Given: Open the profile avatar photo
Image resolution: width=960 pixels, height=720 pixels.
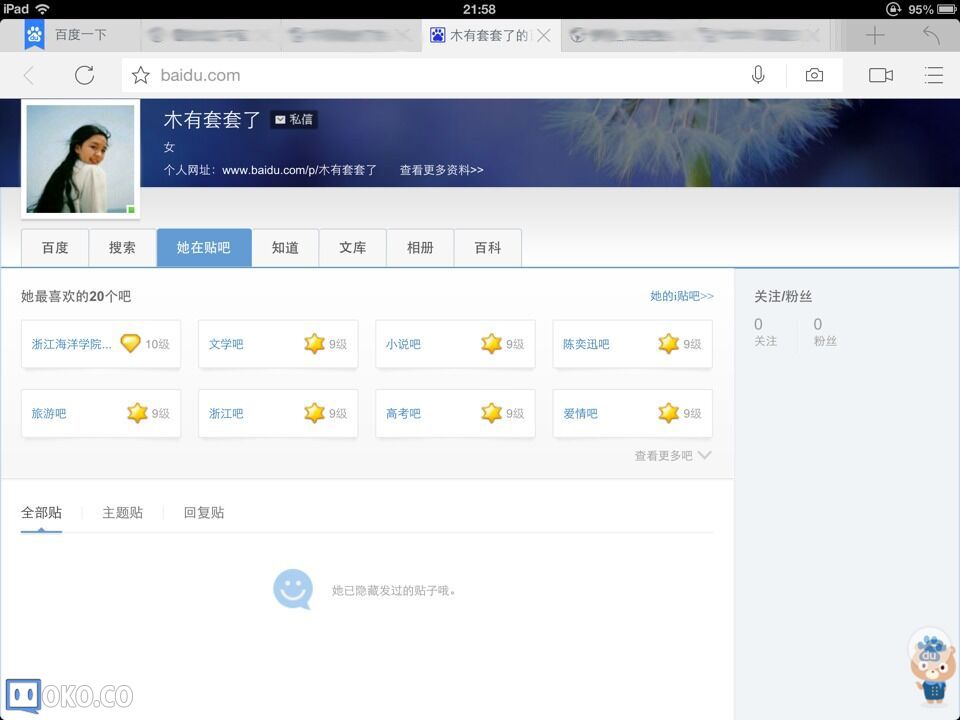Looking at the screenshot, I should 80,159.
